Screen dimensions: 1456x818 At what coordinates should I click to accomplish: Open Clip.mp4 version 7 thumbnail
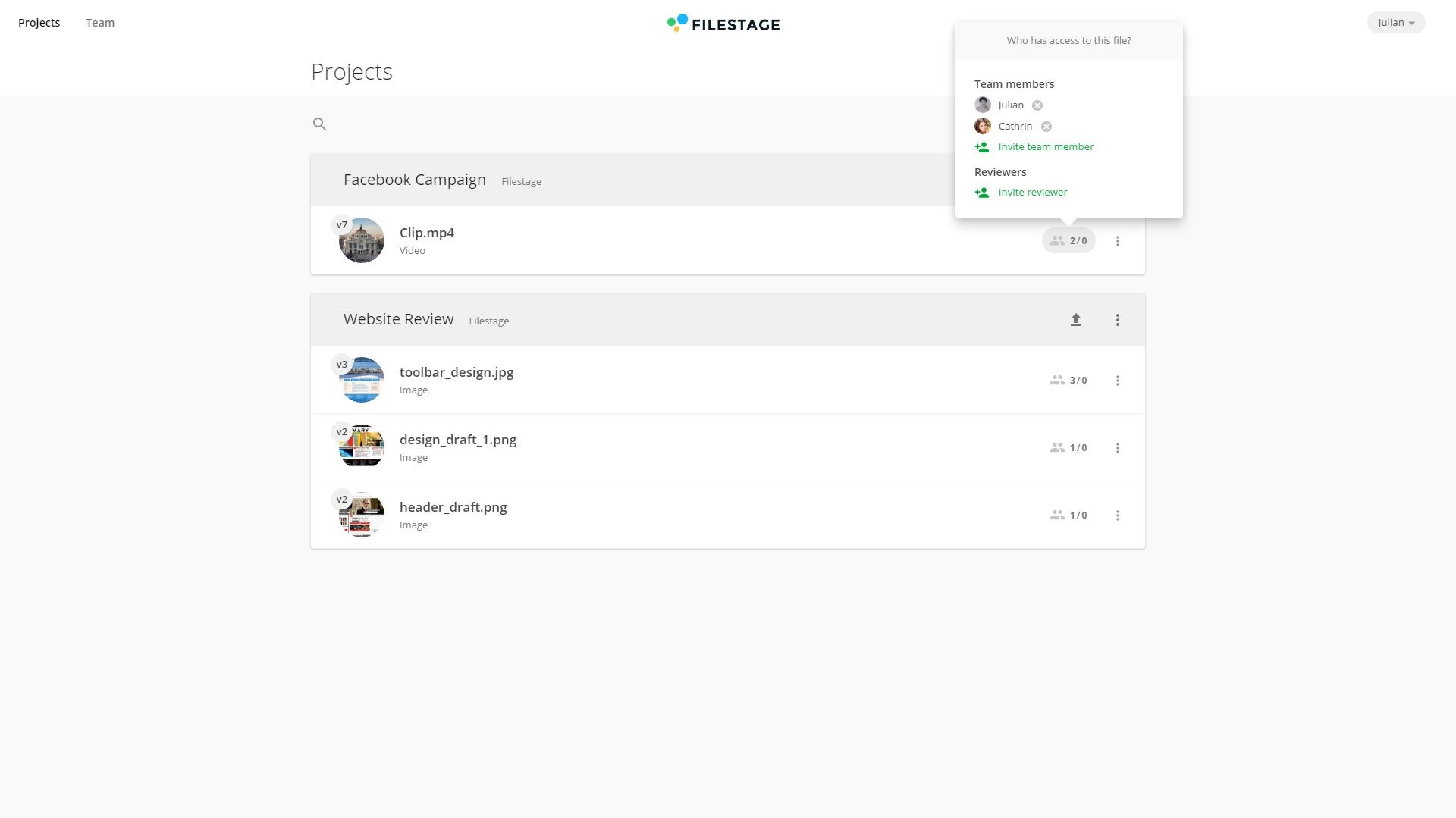pyautogui.click(x=361, y=239)
